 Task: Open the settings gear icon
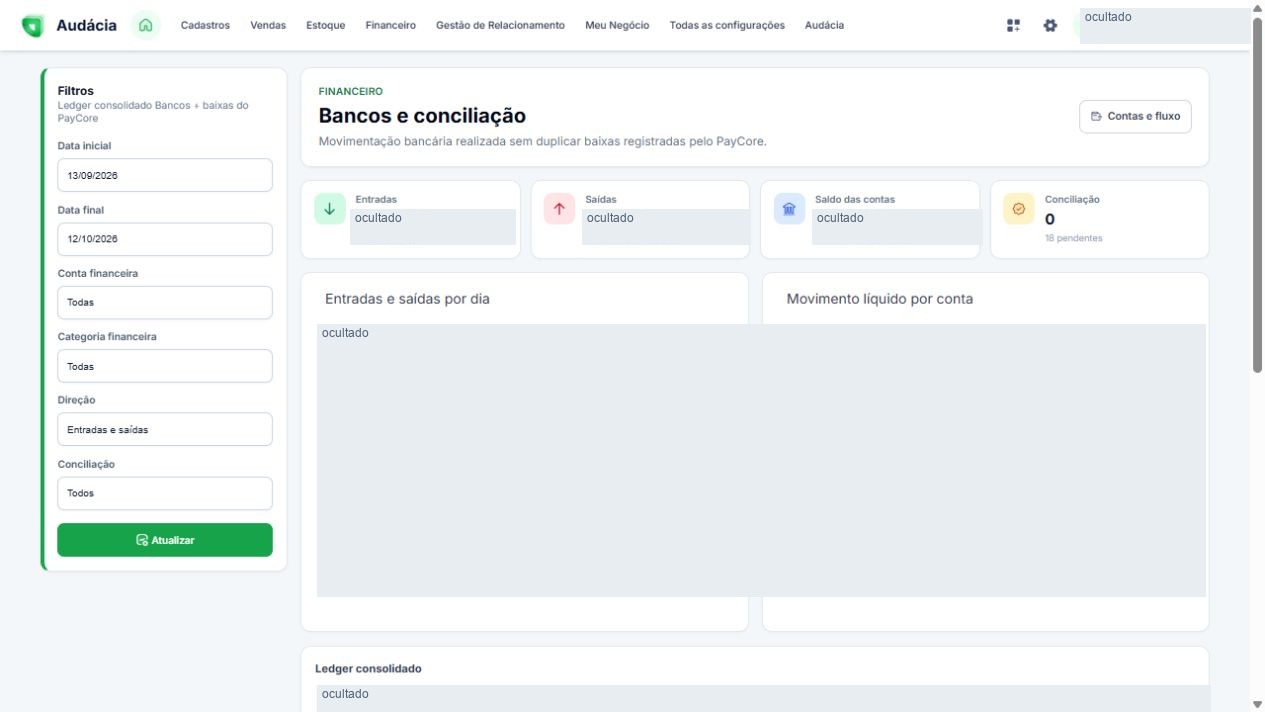point(1050,25)
